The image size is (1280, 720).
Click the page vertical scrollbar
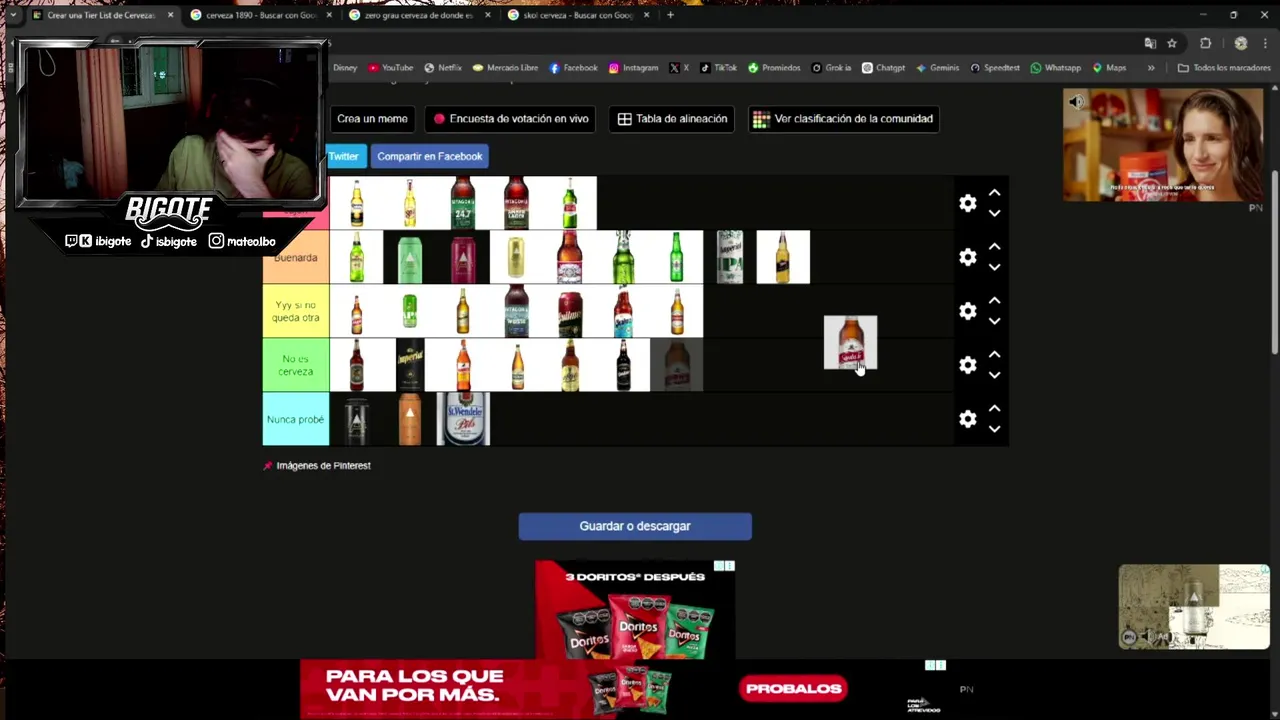[x=1275, y=260]
